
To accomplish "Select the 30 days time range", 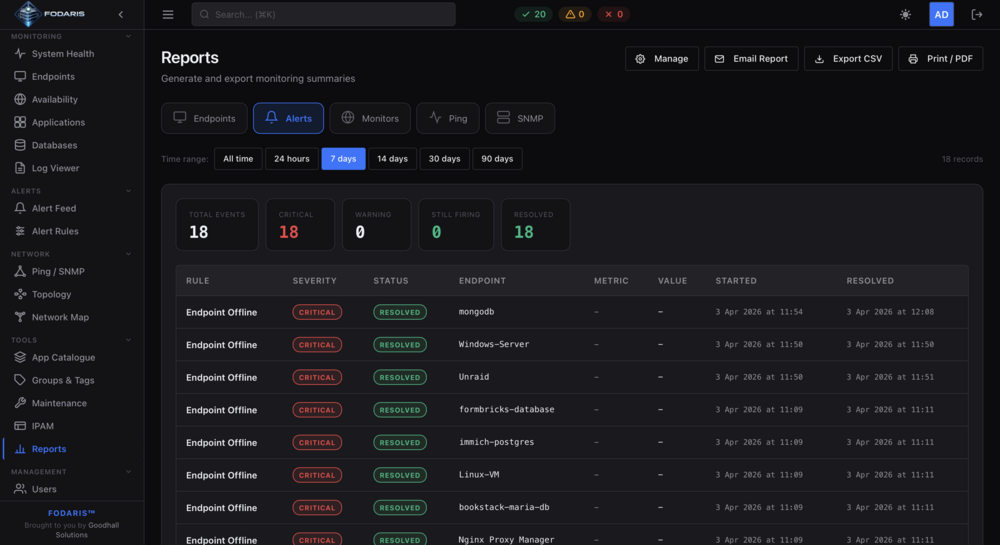I will tap(444, 159).
